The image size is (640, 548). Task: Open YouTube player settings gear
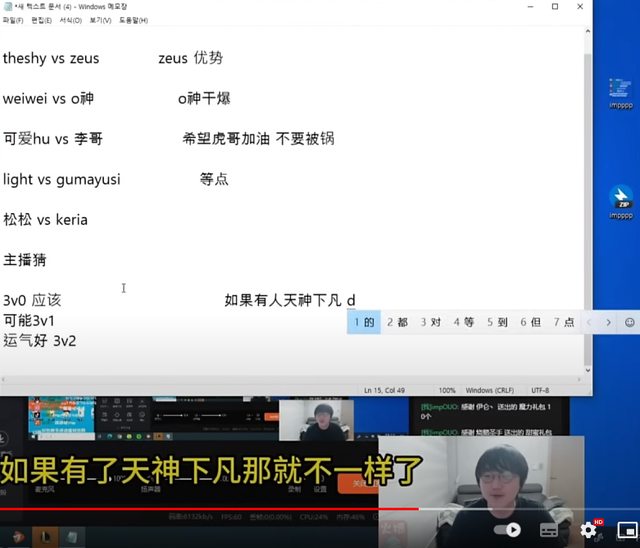(x=588, y=530)
